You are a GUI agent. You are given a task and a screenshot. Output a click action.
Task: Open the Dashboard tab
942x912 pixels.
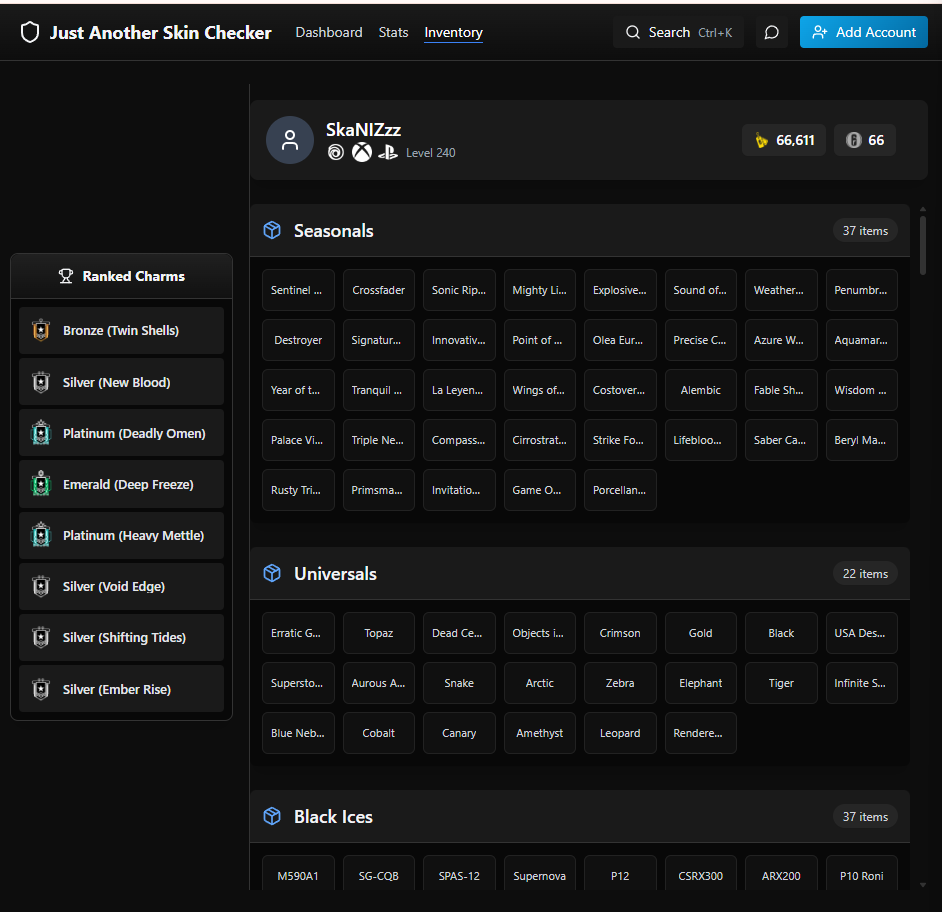click(329, 32)
